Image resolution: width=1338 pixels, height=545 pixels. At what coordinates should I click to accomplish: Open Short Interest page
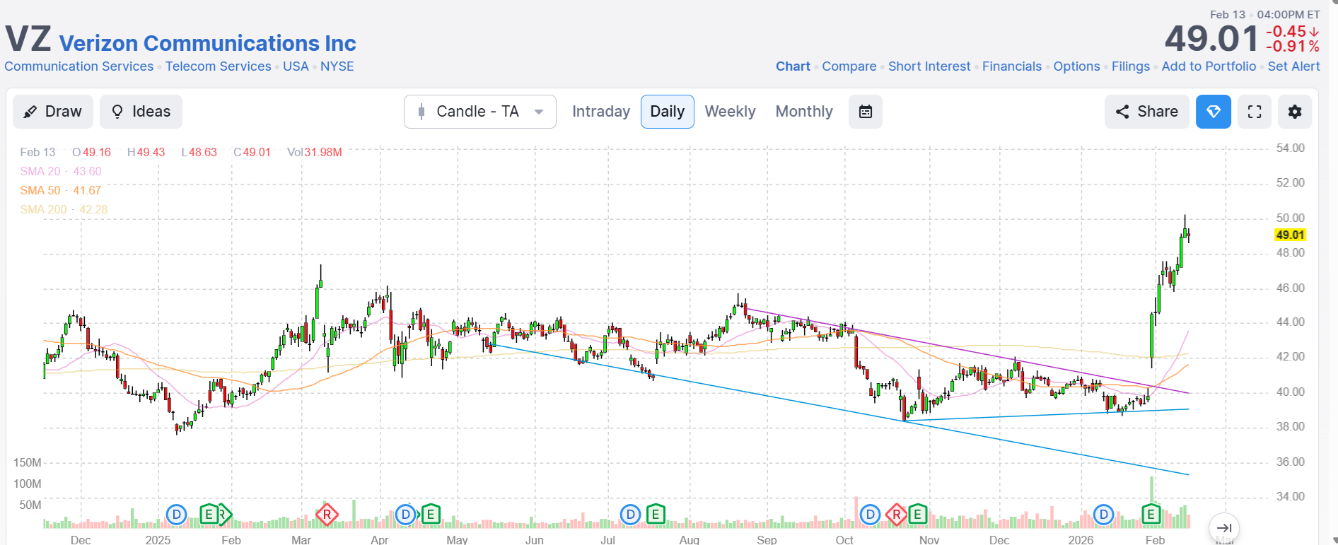(929, 66)
